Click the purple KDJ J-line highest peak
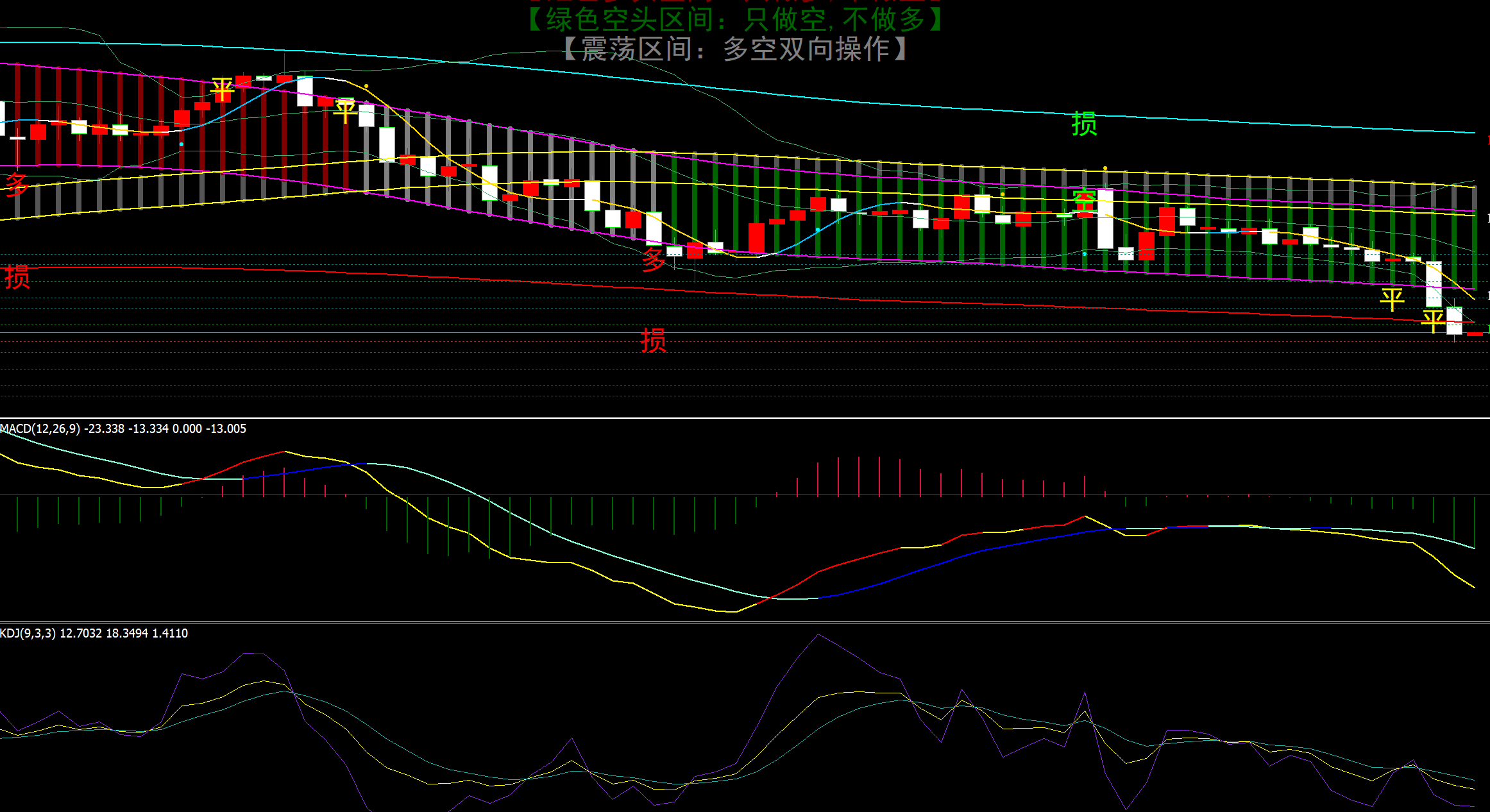Screen dimensions: 1490x812 coord(818,636)
